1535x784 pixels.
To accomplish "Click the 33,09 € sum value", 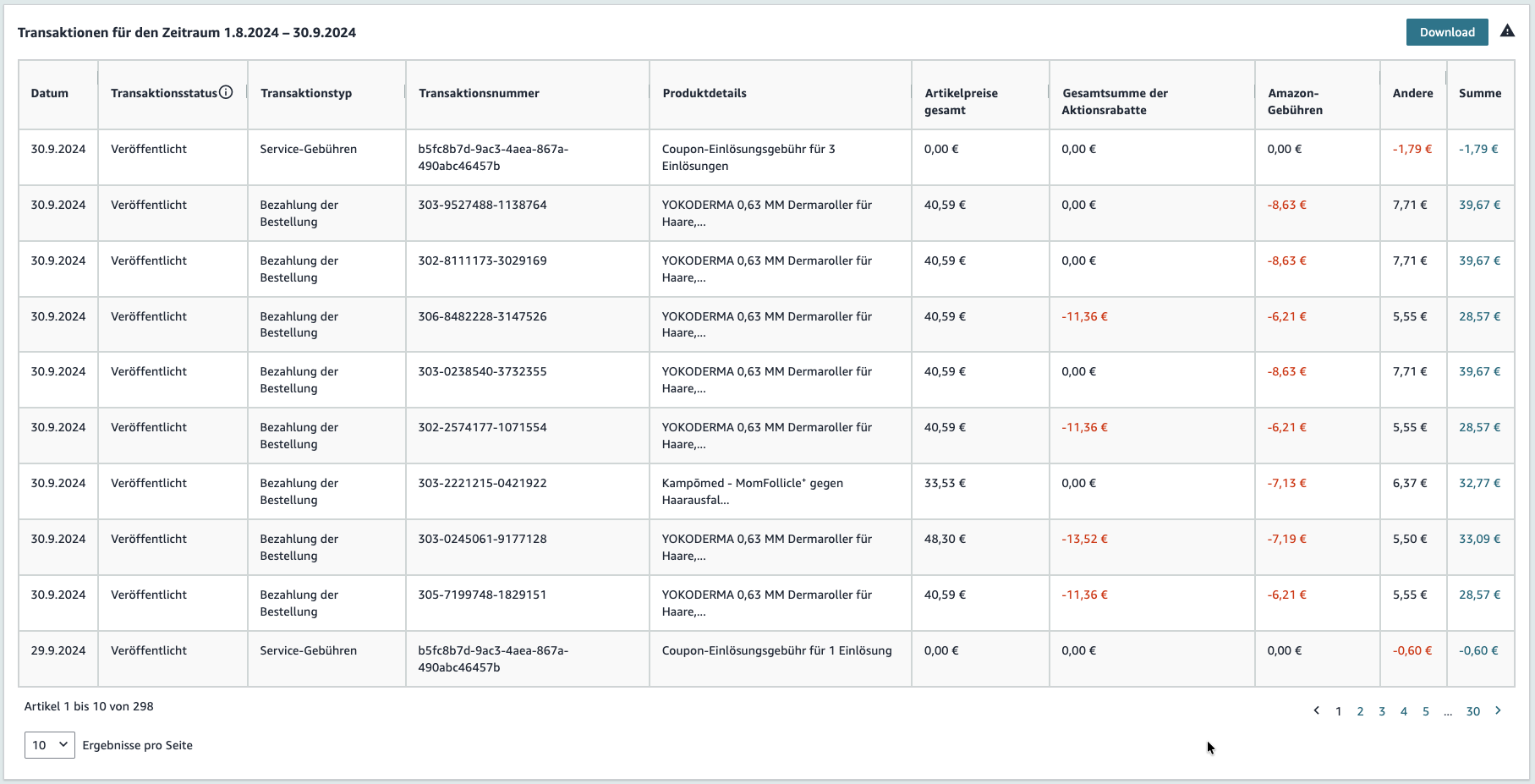I will coord(1479,539).
